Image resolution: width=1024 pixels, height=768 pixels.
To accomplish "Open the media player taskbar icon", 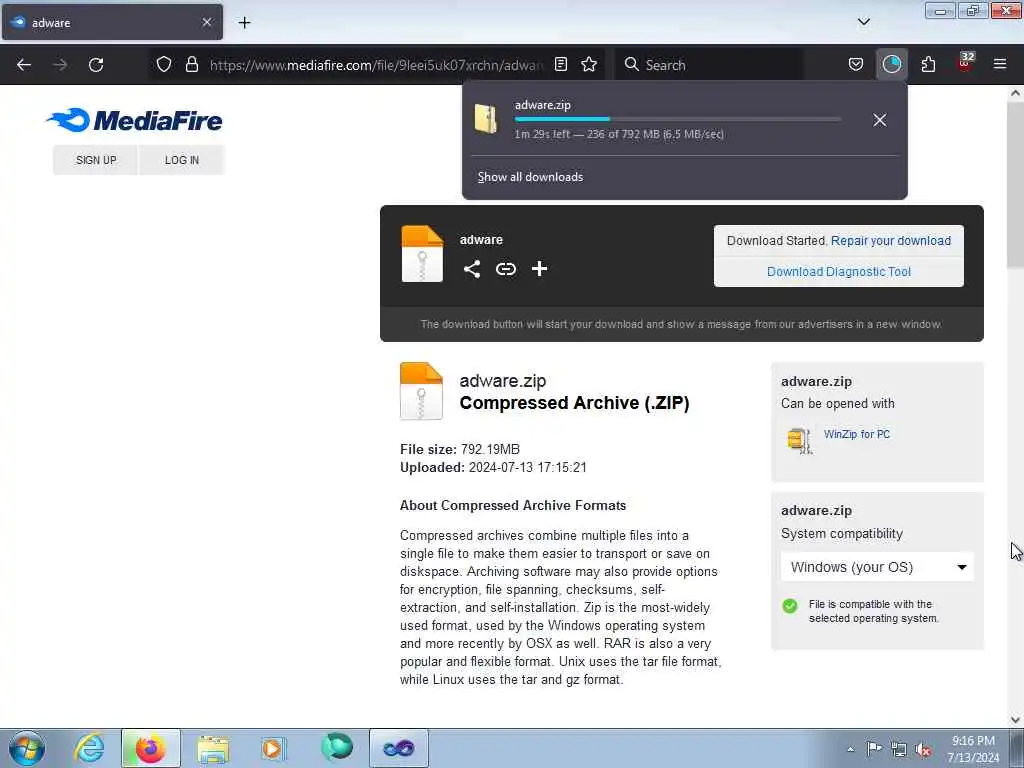I will pyautogui.click(x=272, y=748).
